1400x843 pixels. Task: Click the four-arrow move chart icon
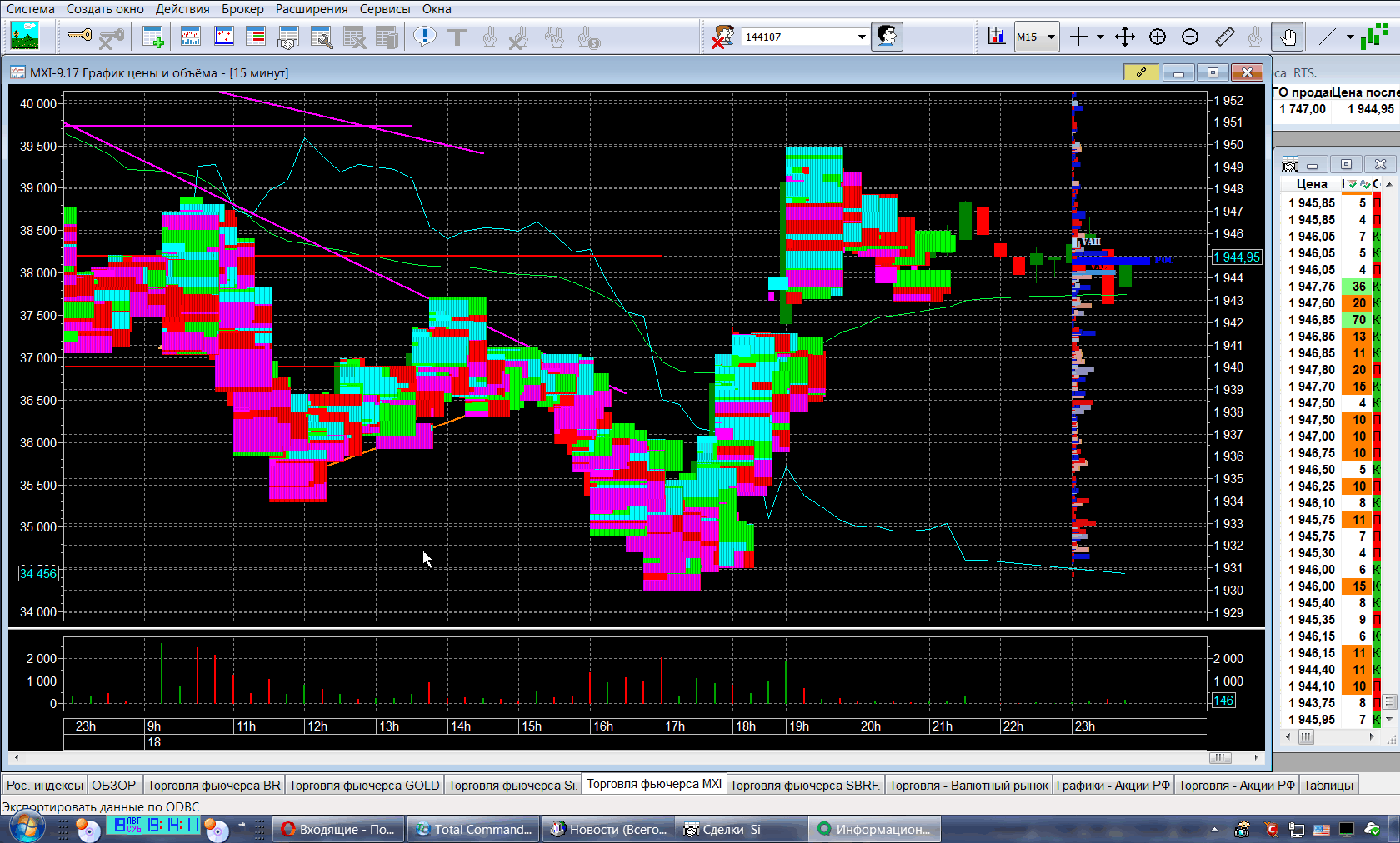click(x=1124, y=37)
